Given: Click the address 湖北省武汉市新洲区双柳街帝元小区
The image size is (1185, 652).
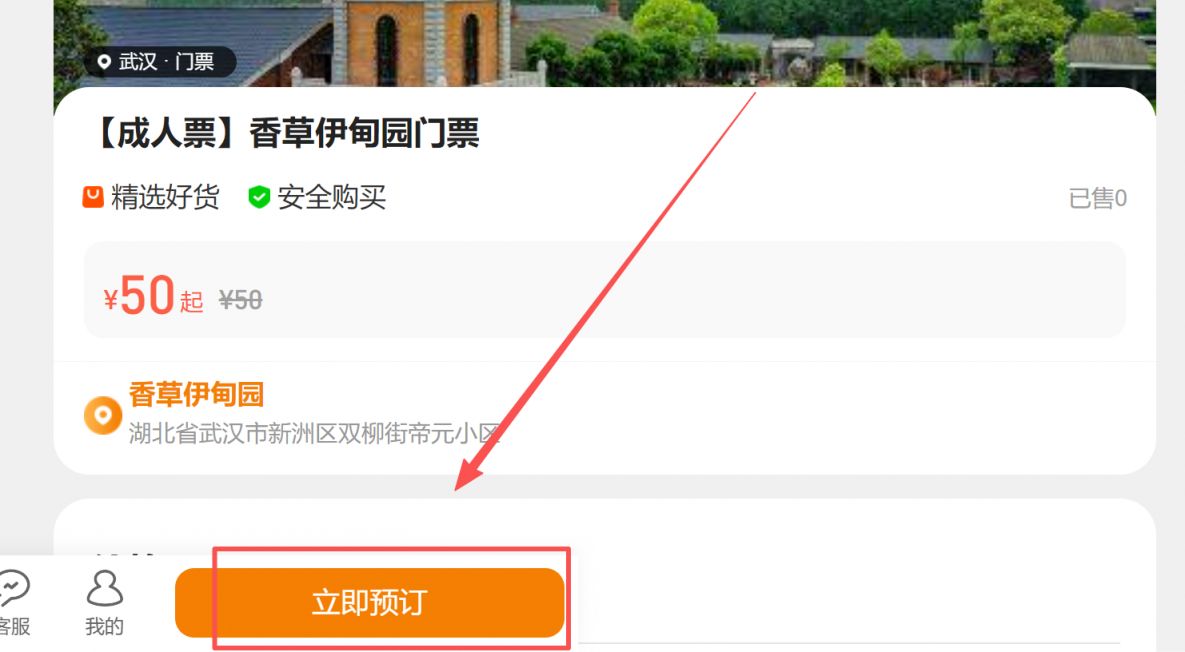Looking at the screenshot, I should pyautogui.click(x=314, y=434).
